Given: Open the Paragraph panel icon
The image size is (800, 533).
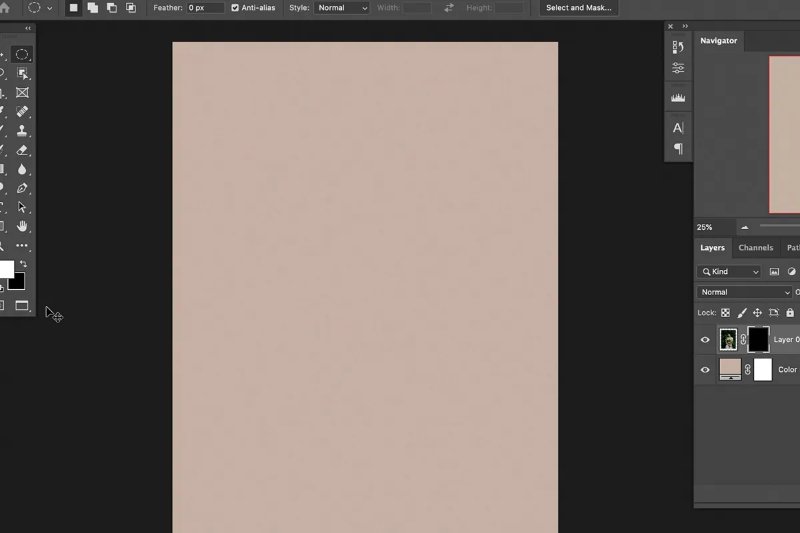Looking at the screenshot, I should click(678, 149).
